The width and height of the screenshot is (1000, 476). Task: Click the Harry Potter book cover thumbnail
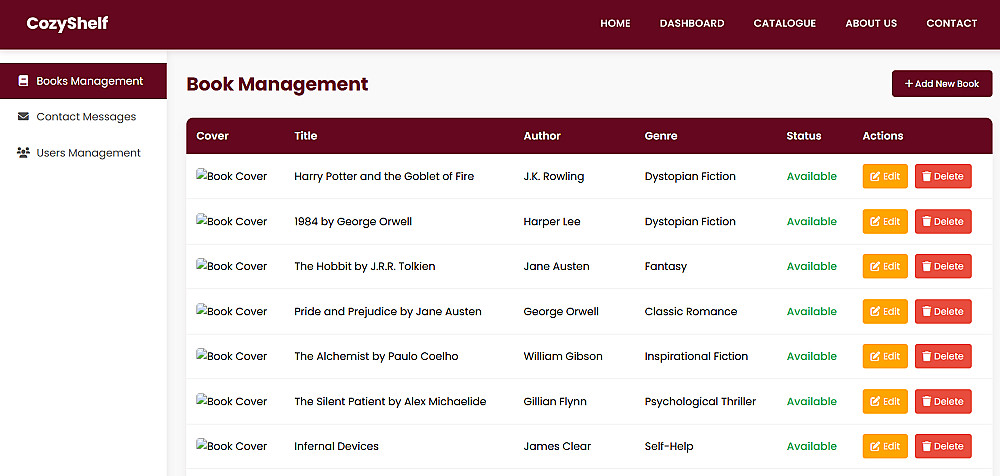[x=232, y=176]
